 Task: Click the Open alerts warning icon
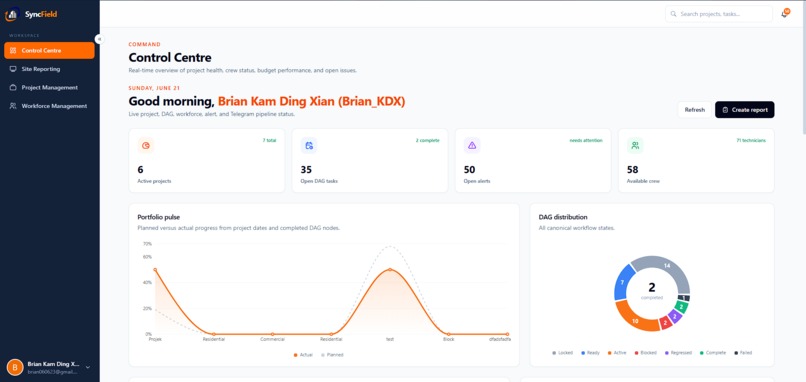(x=472, y=145)
